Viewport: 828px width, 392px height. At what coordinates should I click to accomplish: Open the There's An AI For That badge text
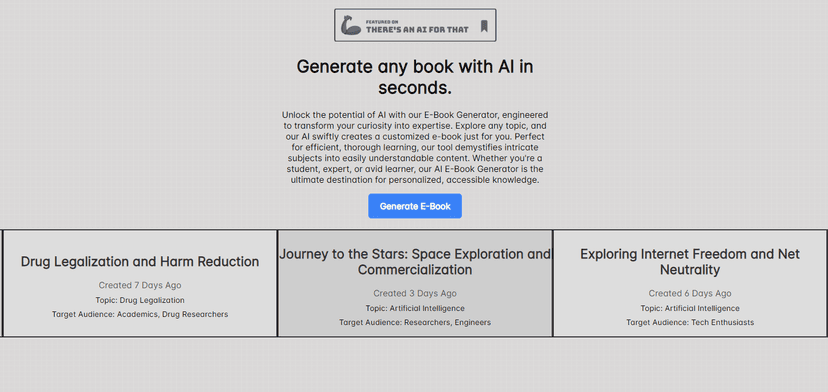coord(417,30)
